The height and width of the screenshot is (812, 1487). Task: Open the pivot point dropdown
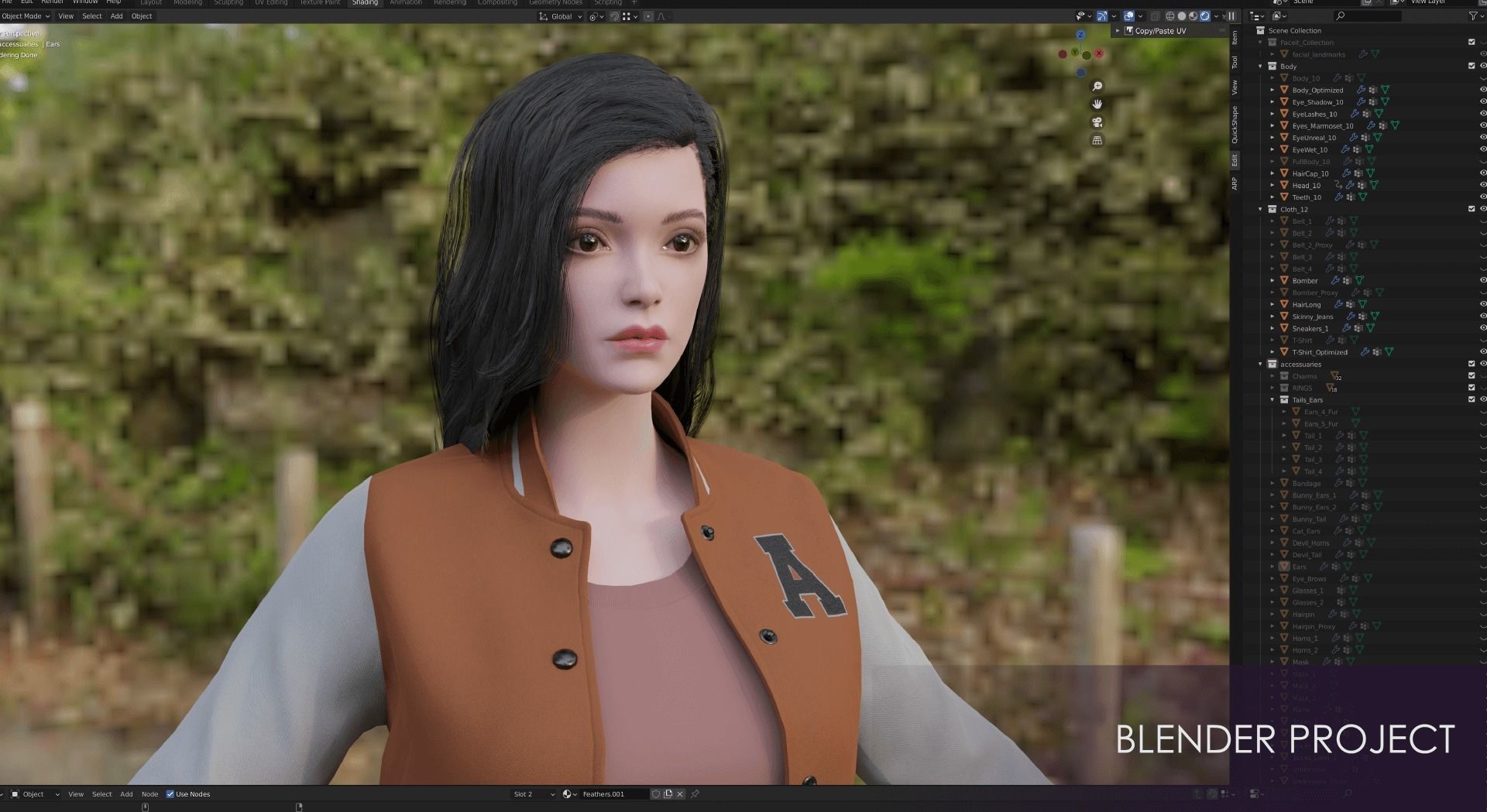point(596,16)
